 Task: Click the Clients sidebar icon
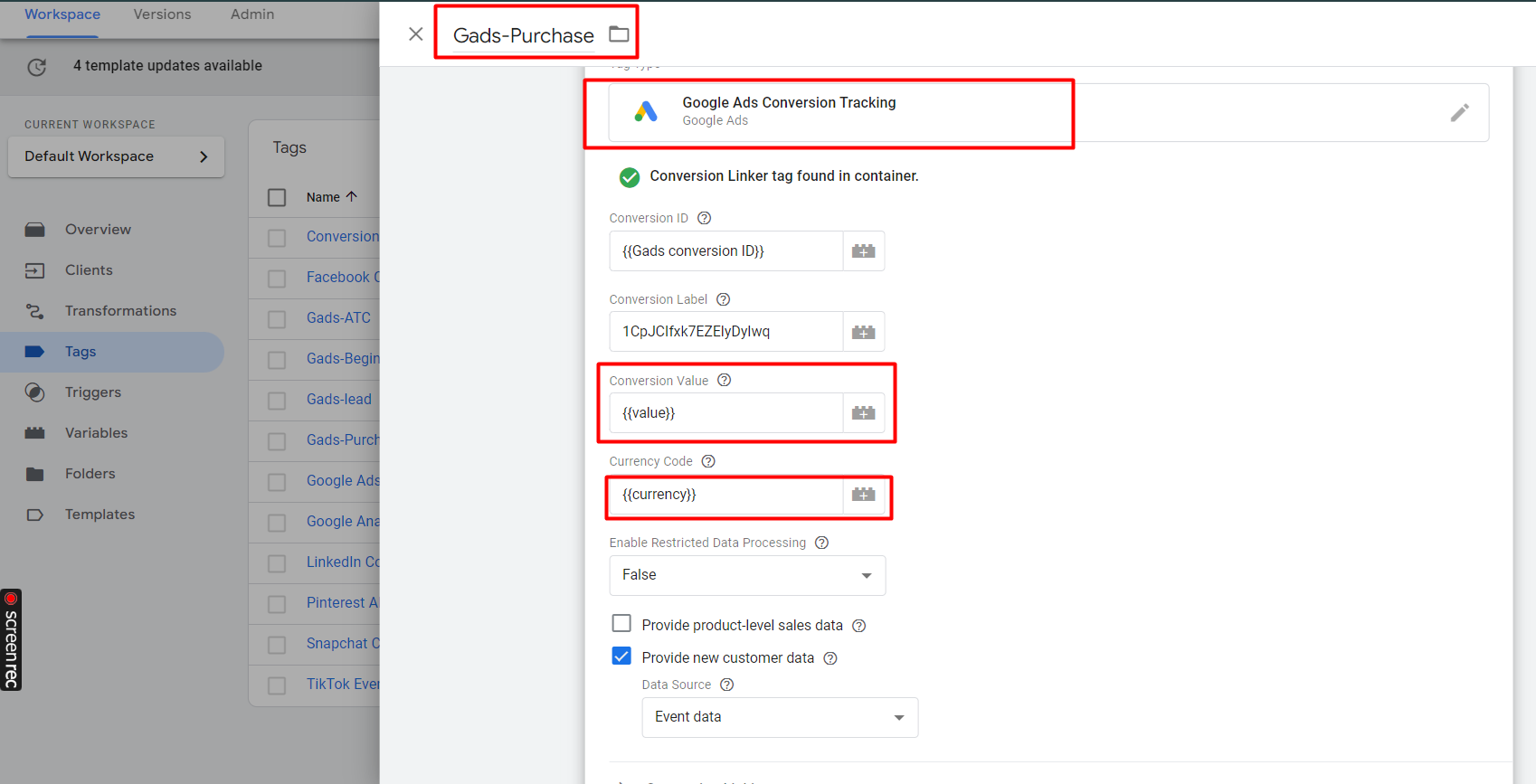(35, 270)
